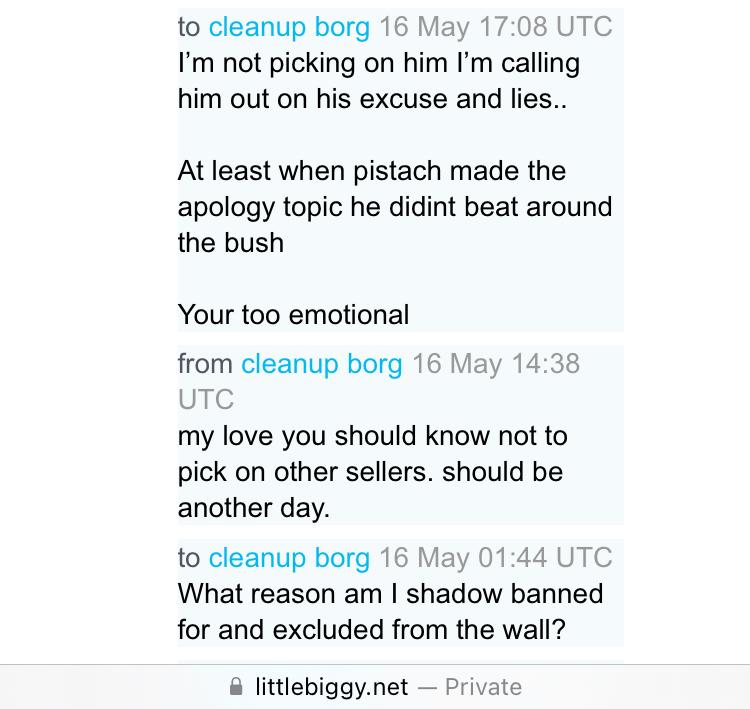Click the "to" label in 01:44 message

(189, 557)
